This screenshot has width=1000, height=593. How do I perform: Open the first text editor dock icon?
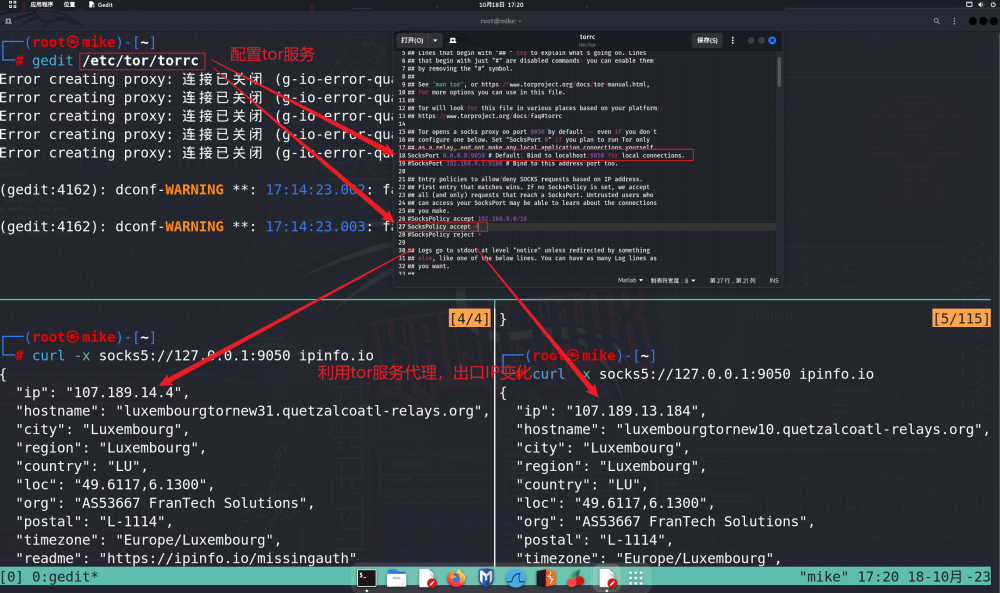(x=427, y=578)
